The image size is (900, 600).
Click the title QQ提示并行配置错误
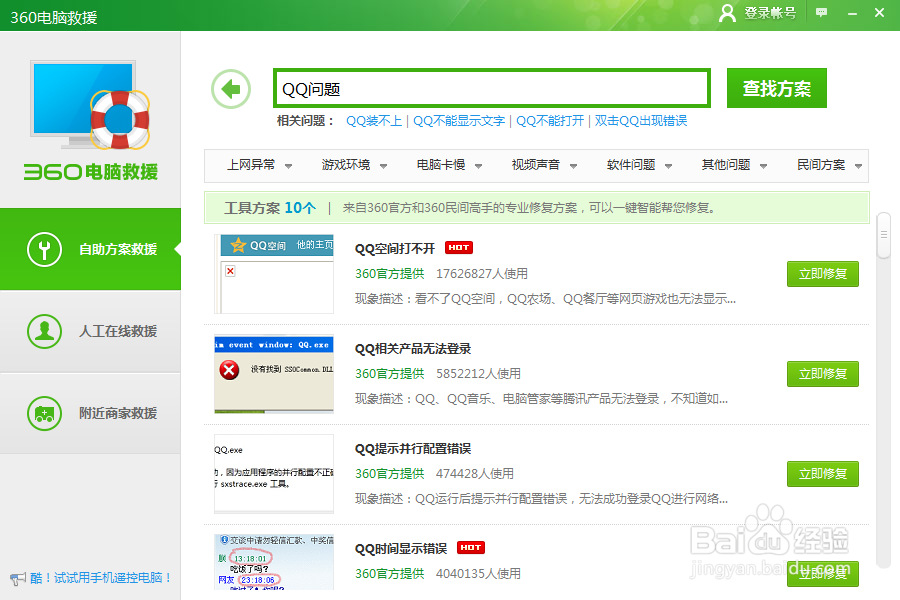(x=413, y=448)
